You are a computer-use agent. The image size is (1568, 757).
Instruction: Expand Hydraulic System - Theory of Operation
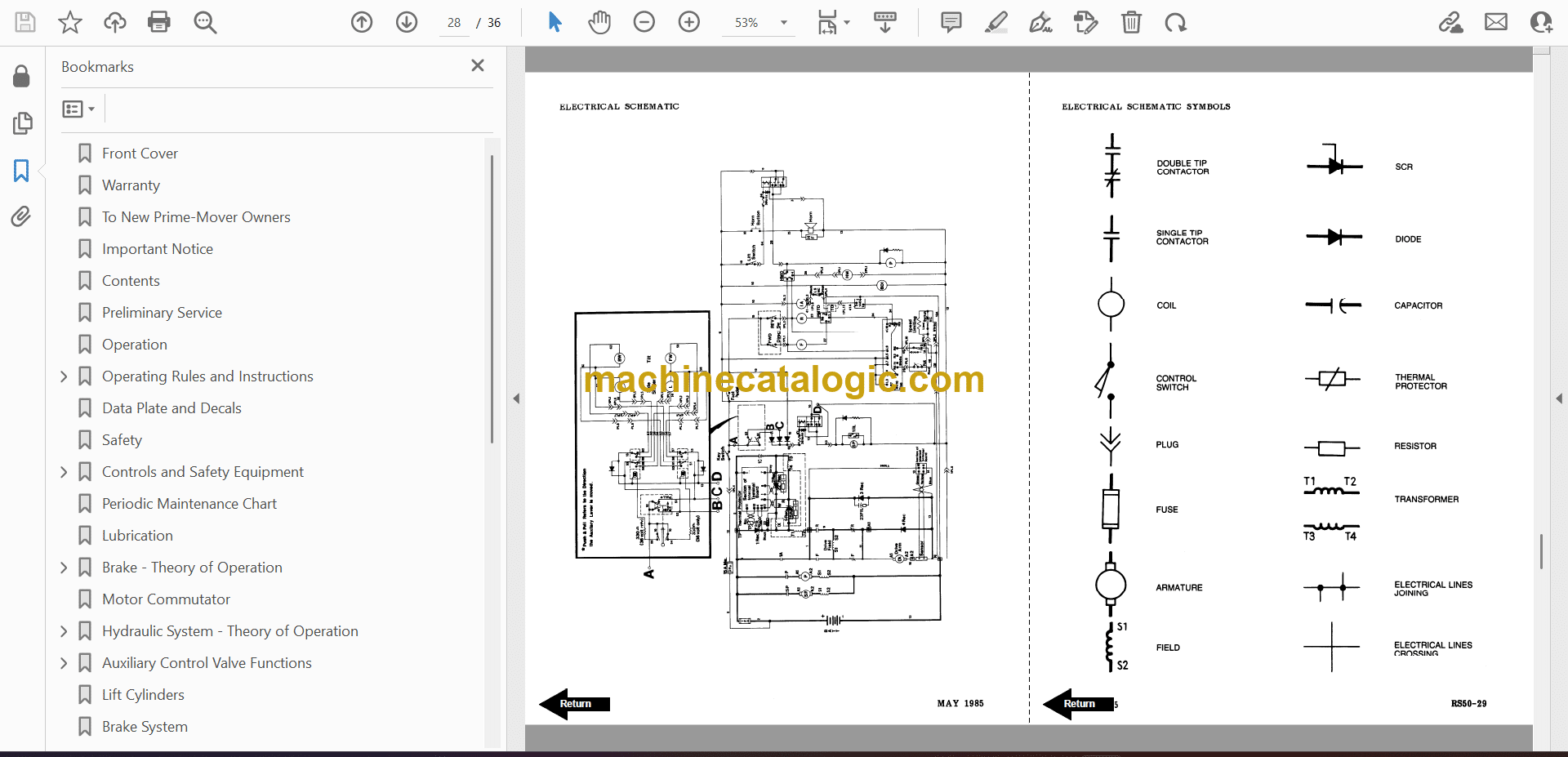pos(64,631)
